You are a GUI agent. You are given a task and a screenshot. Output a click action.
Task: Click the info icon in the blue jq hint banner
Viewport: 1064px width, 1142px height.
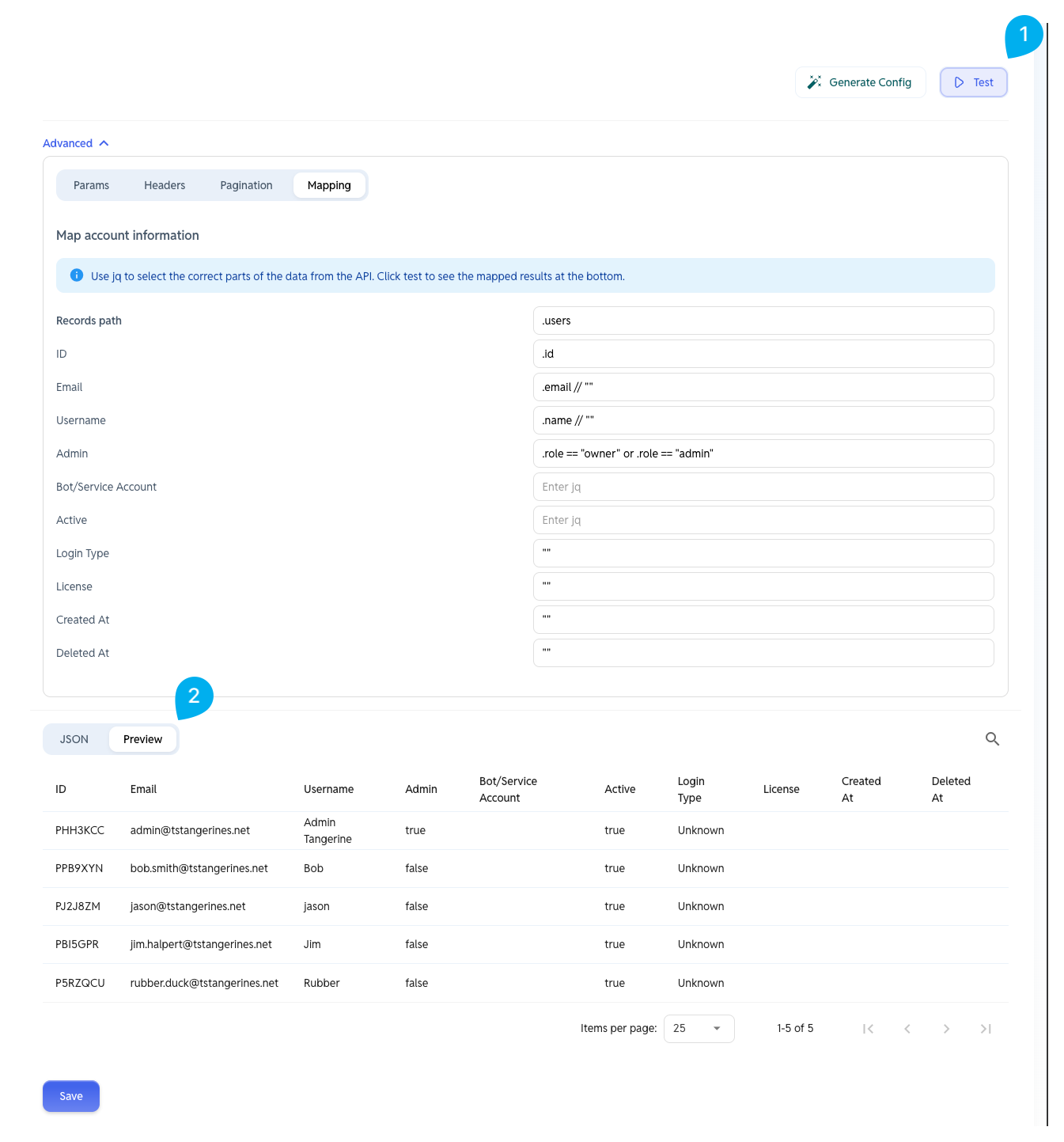(77, 275)
